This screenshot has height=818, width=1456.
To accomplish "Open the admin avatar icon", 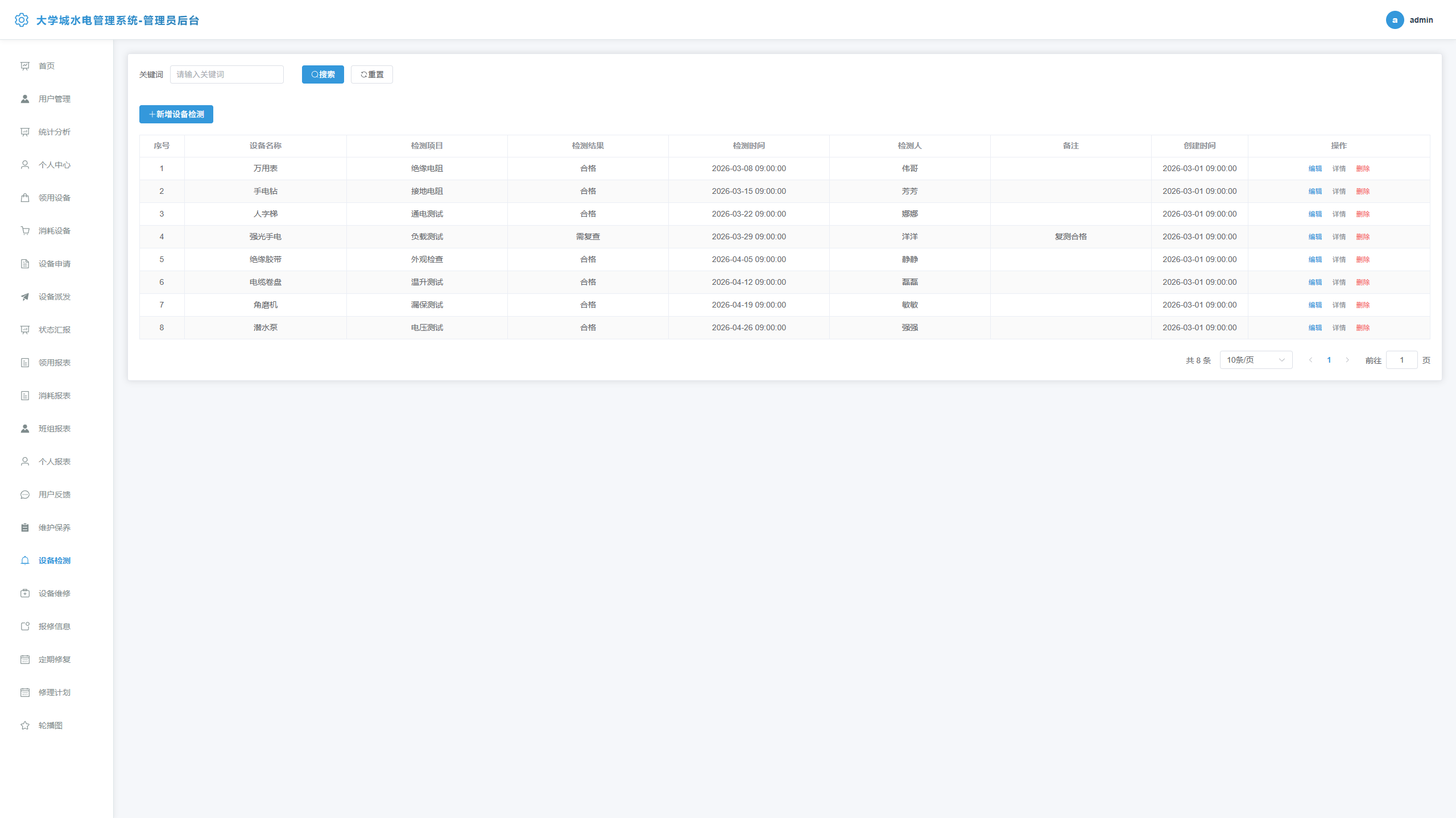I will [1395, 20].
